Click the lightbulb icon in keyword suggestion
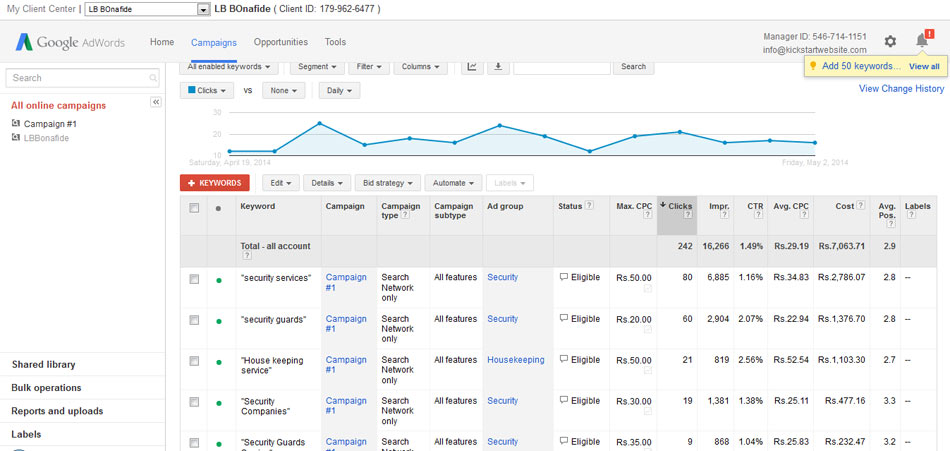The width and height of the screenshot is (950, 451). tap(814, 66)
